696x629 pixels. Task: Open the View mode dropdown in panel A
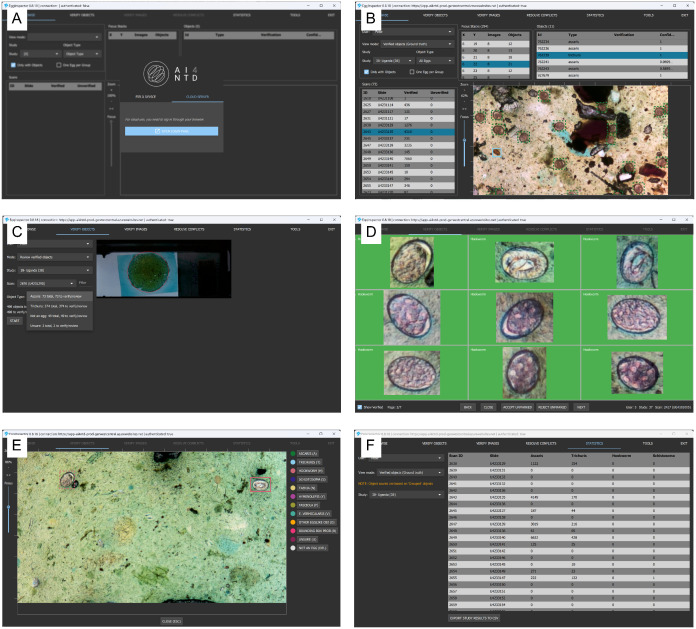click(65, 37)
